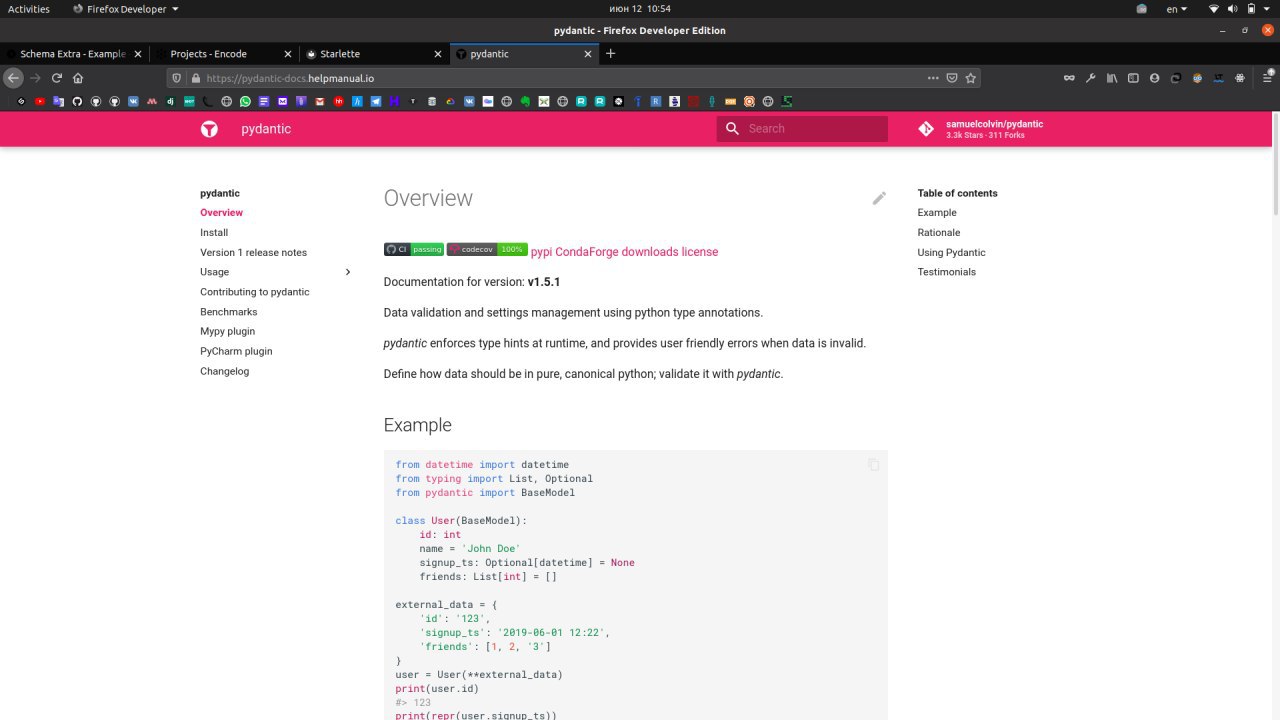1280x720 pixels.
Task: Click the search magnifier icon
Action: point(732,128)
